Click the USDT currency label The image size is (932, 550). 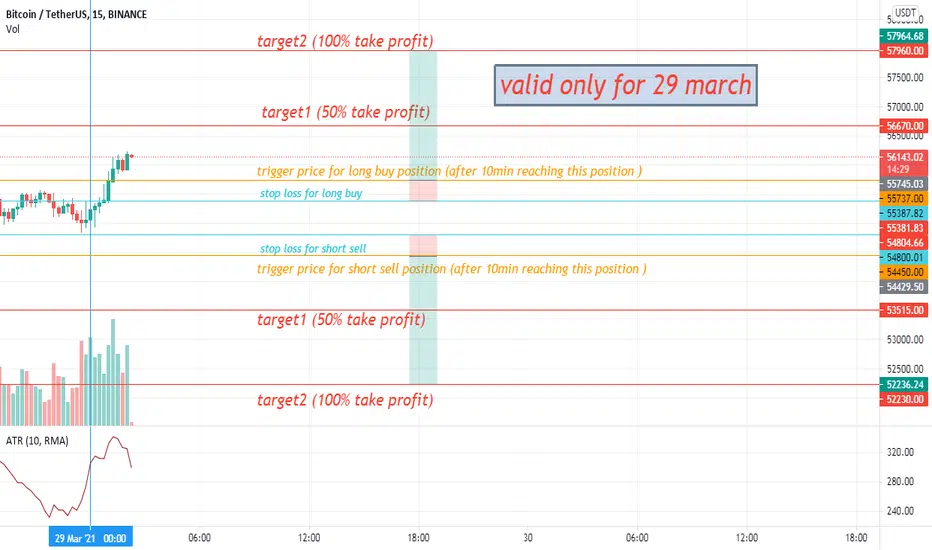click(905, 12)
